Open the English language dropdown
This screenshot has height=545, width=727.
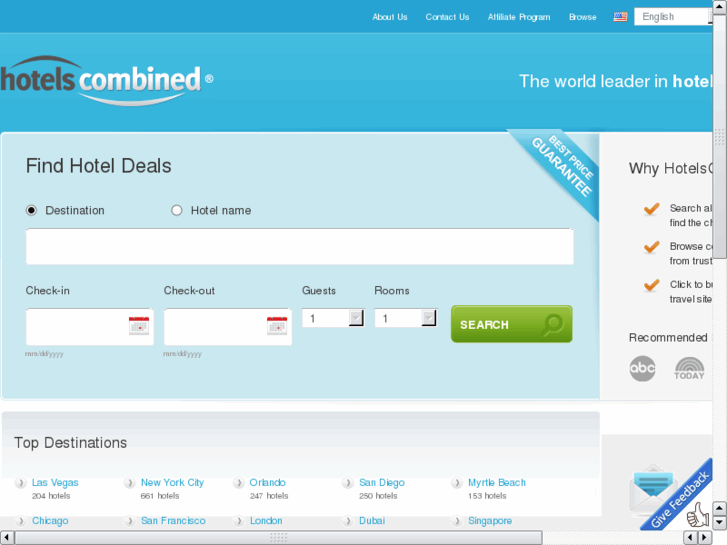[673, 17]
